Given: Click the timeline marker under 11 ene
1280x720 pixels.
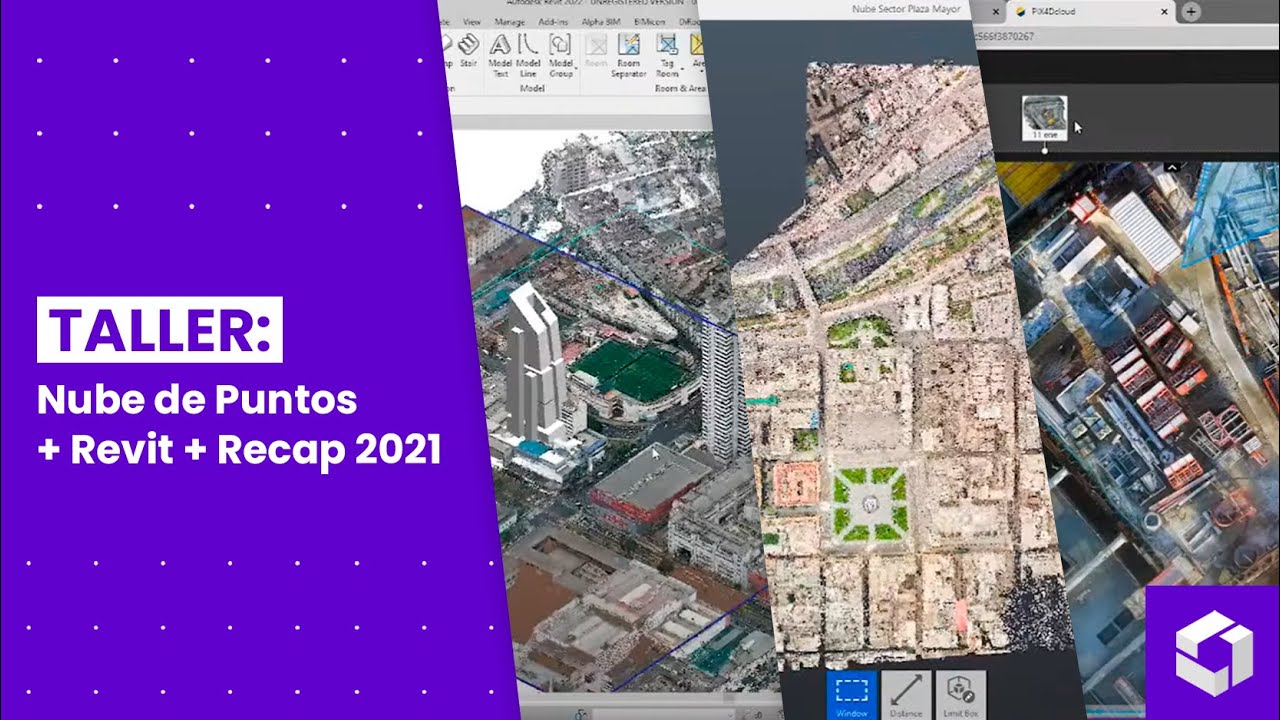Looking at the screenshot, I should [1044, 151].
